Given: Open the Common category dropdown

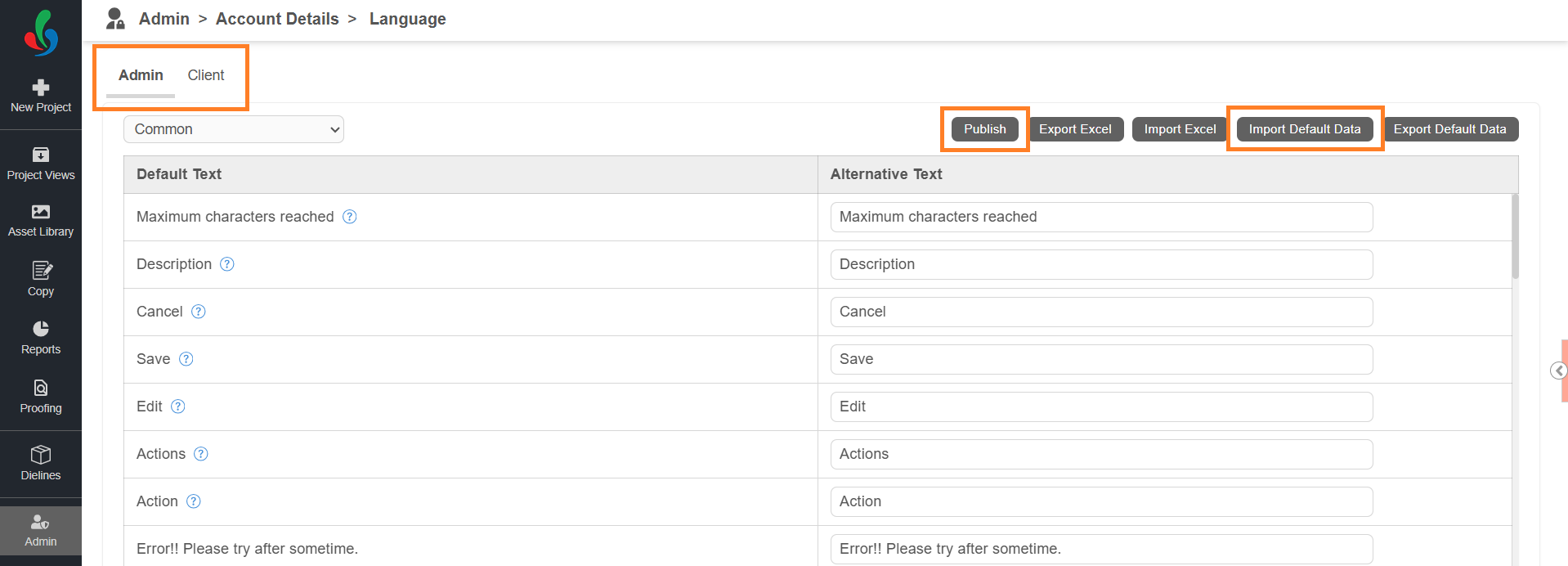Looking at the screenshot, I should tap(234, 129).
